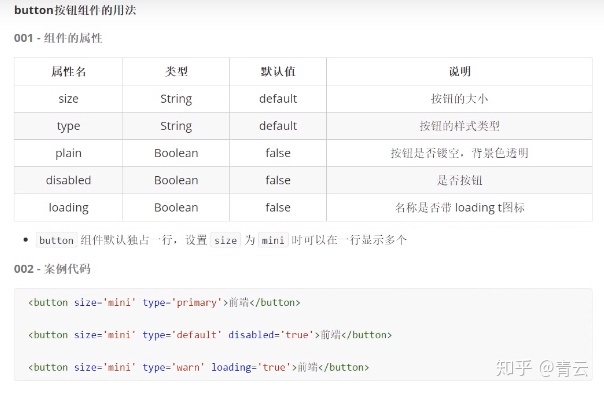Click 'false' in the loading row
The height and width of the screenshot is (394, 604).
point(278,208)
